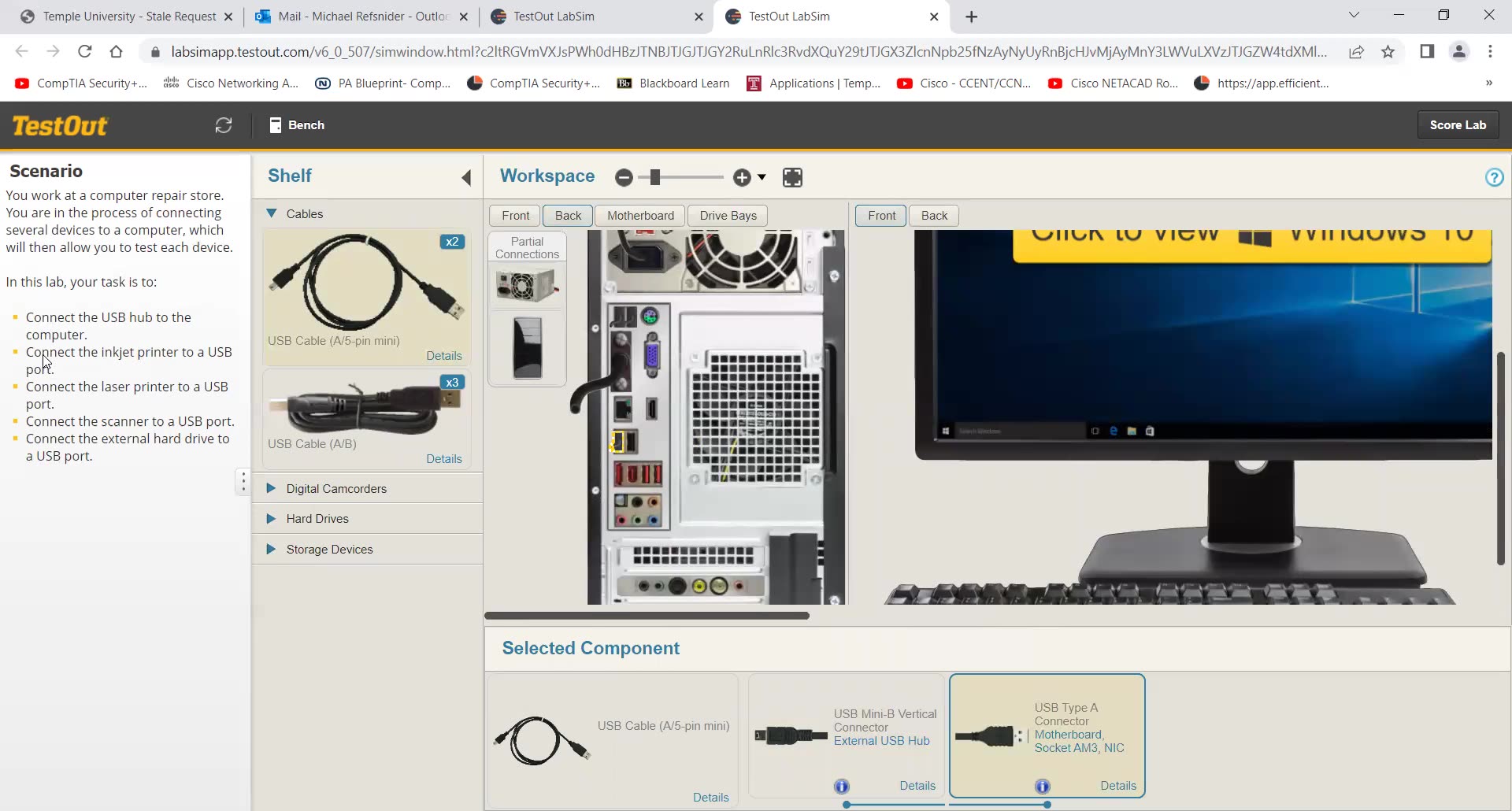Click the workspace zoom slider handle
1512x811 pixels.
pyautogui.click(x=654, y=178)
